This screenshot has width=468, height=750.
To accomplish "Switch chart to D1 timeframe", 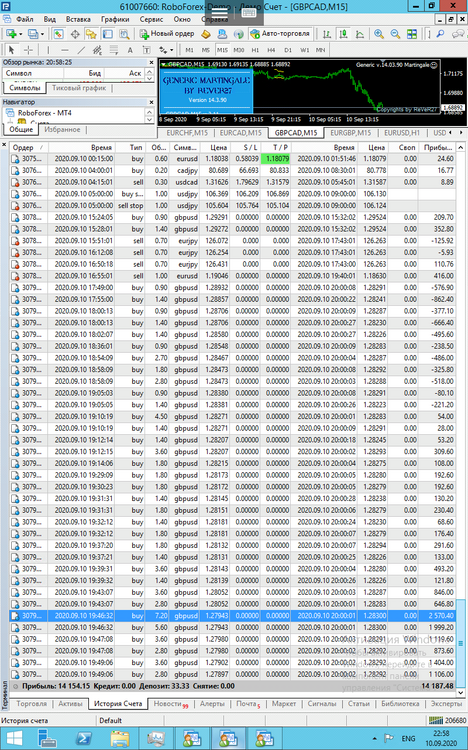I will pyautogui.click(x=288, y=50).
